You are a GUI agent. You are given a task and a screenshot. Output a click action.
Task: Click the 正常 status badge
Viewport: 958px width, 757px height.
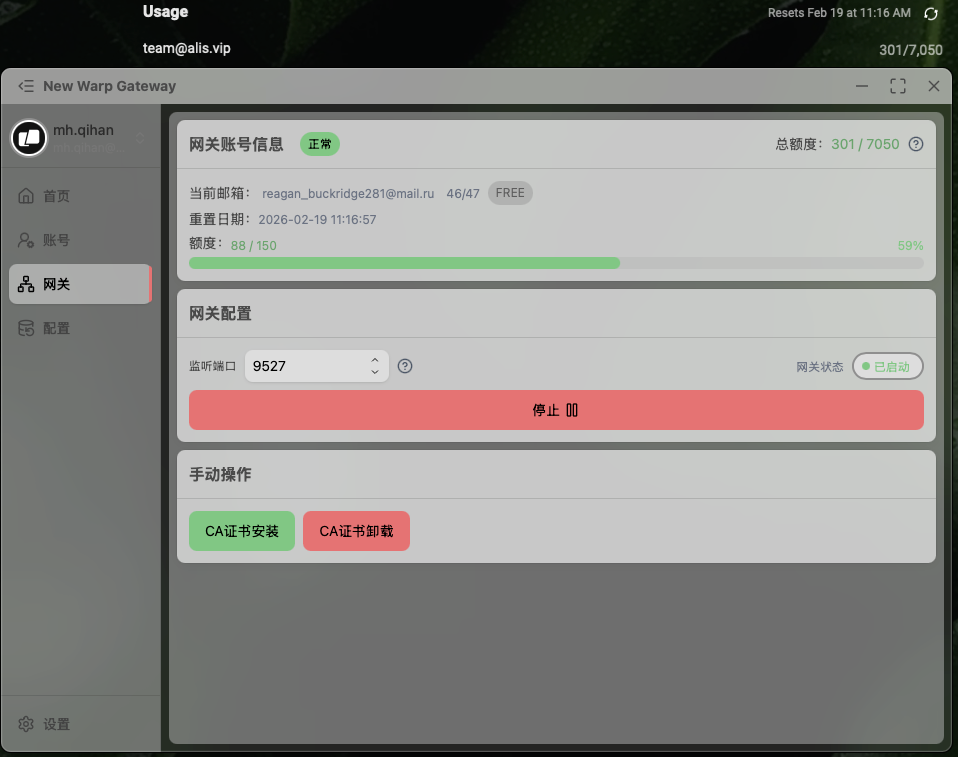[320, 144]
